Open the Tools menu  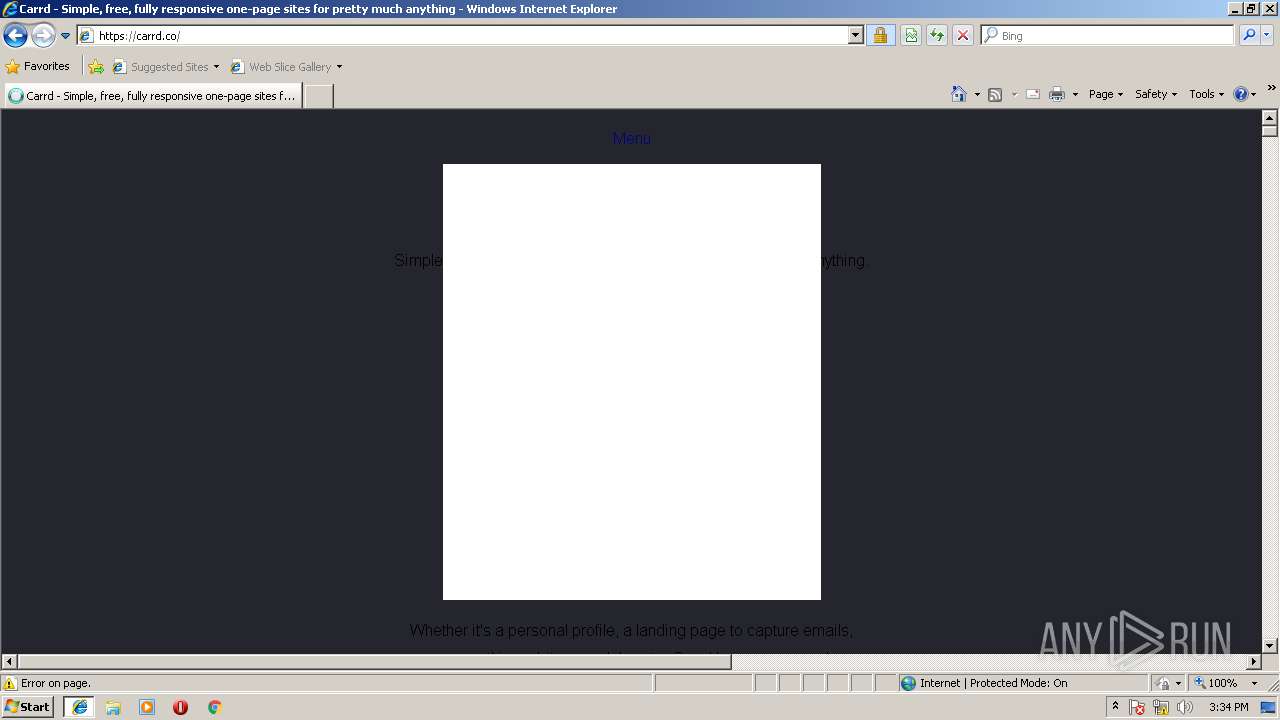click(x=1206, y=94)
